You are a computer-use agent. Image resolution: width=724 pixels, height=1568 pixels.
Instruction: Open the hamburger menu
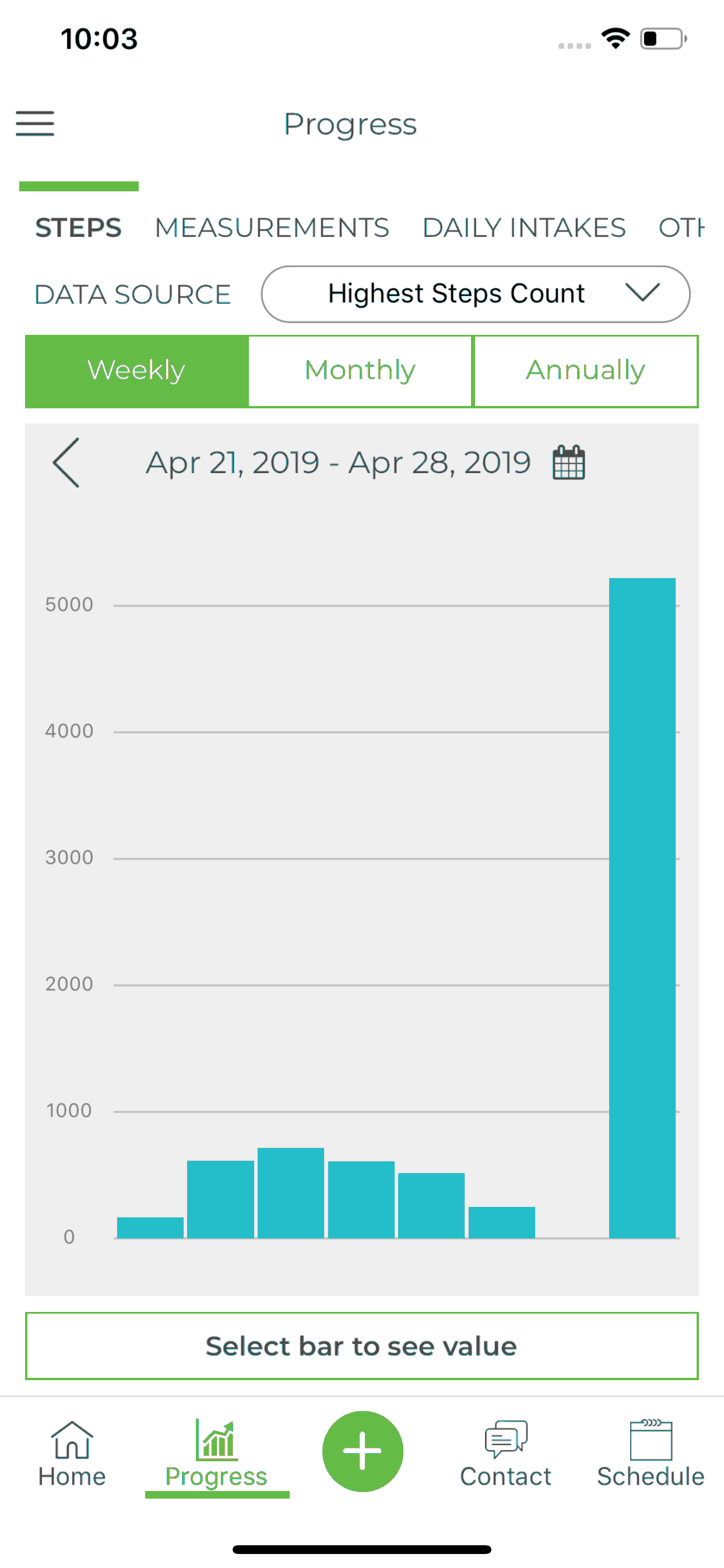pos(34,124)
